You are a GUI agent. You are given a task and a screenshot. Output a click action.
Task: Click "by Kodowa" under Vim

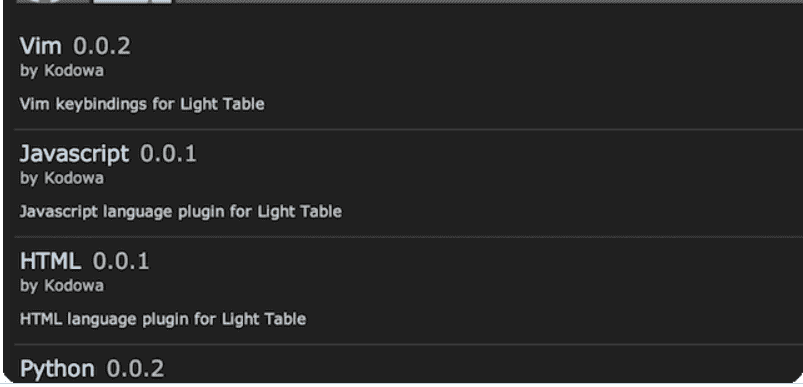point(61,71)
